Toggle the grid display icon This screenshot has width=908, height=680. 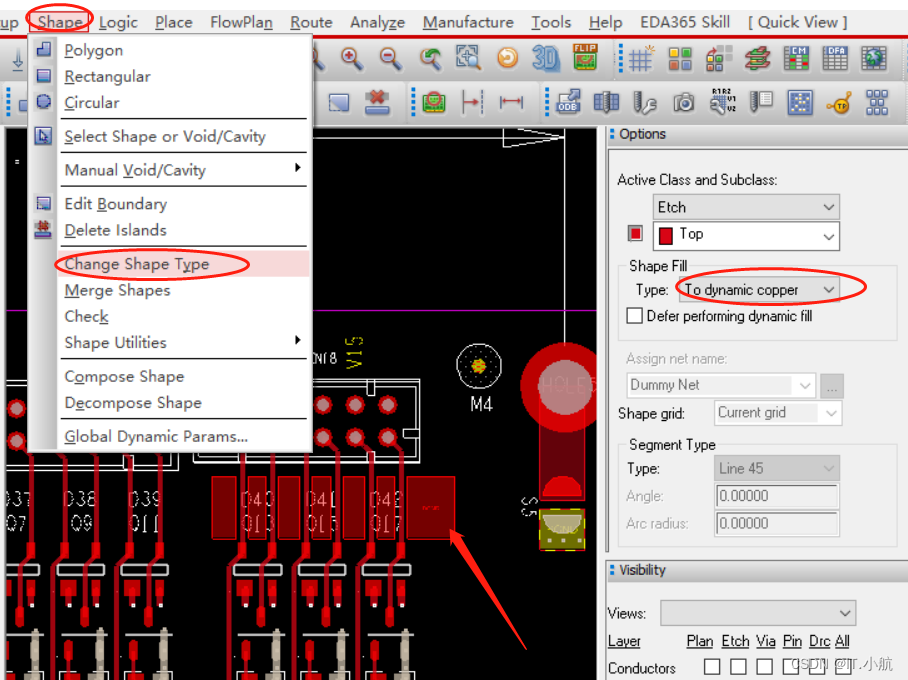[640, 59]
